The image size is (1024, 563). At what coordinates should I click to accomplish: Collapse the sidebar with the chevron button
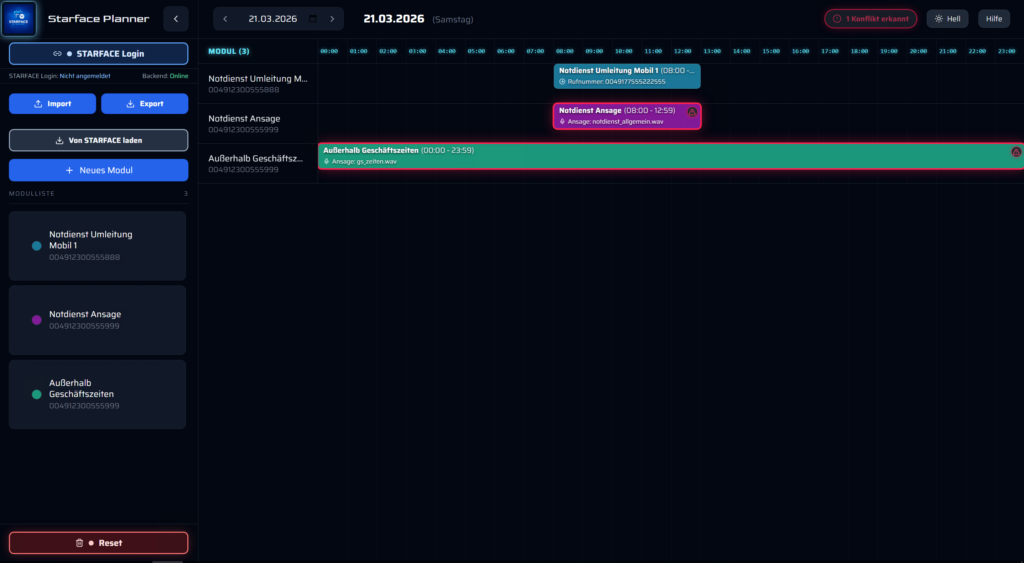pyautogui.click(x=175, y=18)
